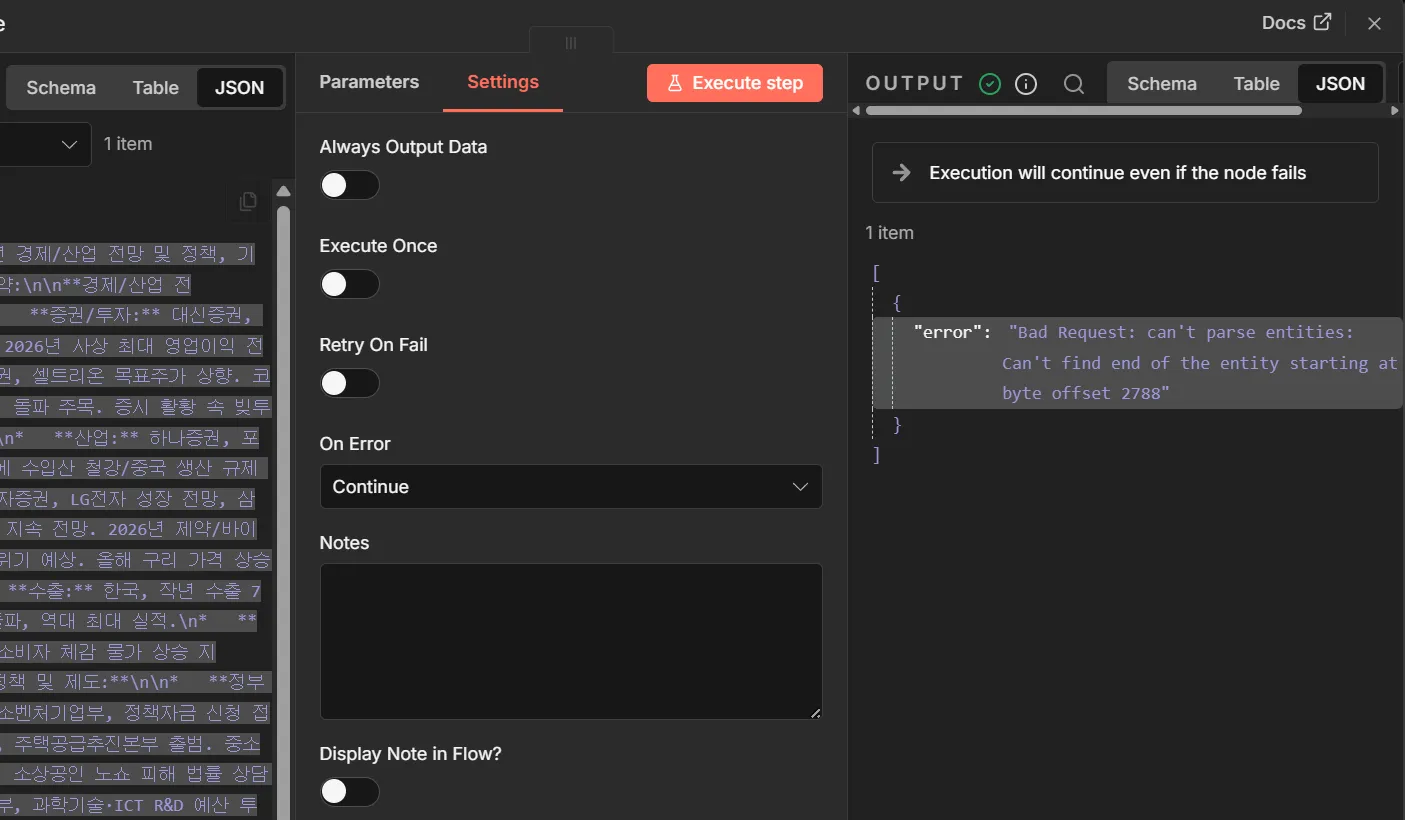1405x820 pixels.
Task: Select the output Table view tab
Action: (x=1256, y=84)
